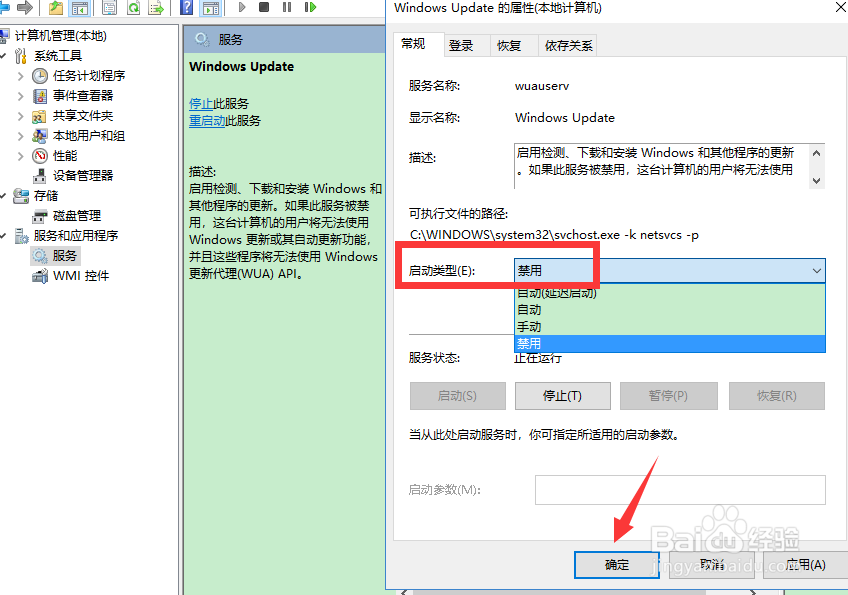Select 事件查看器 tree item
Image resolution: width=848 pixels, height=595 pixels.
(83, 96)
